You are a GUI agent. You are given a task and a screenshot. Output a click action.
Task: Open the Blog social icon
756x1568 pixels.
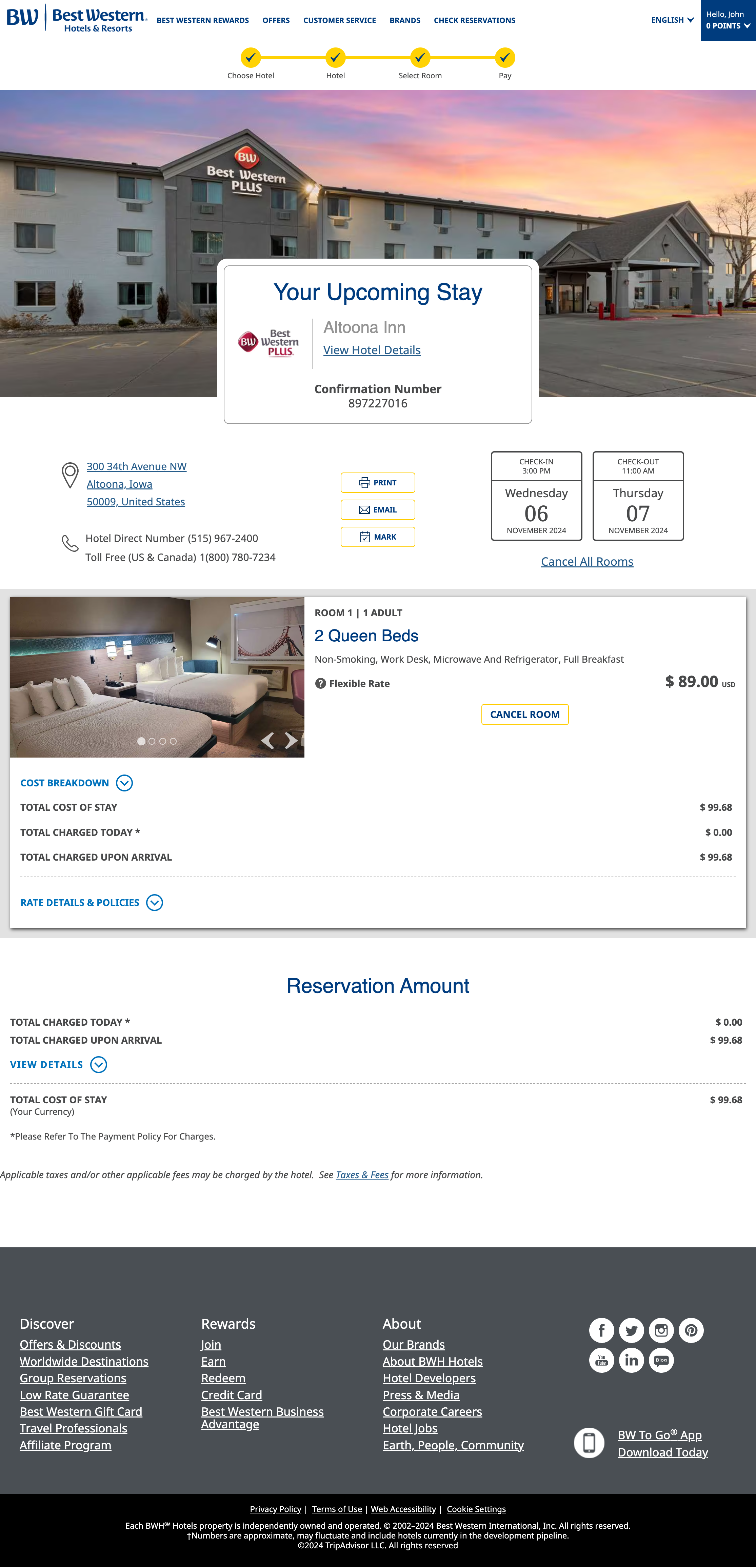[661, 1360]
